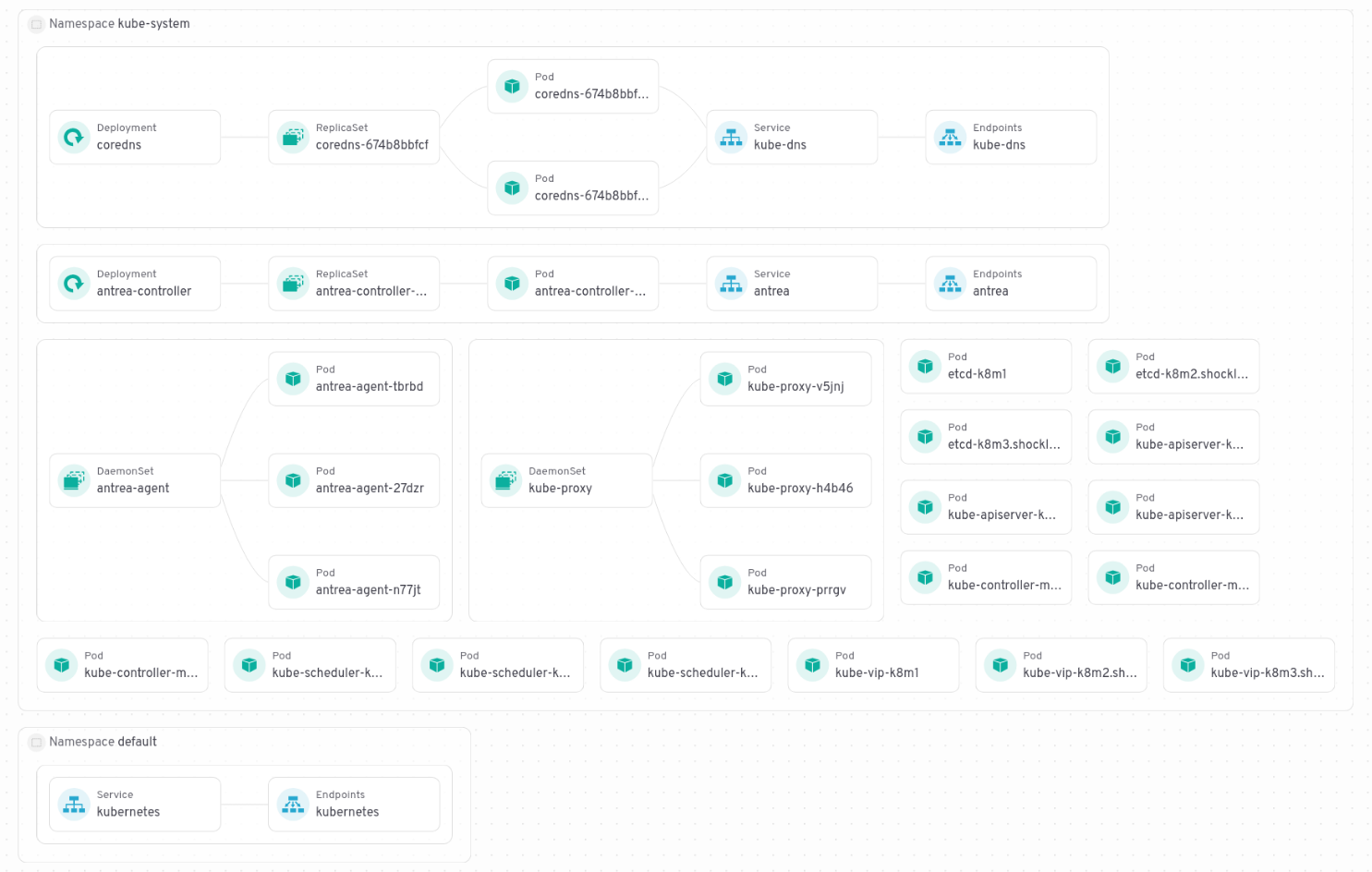Click the kube-vip-k8m1 Pod icon
The image size is (1372, 872).
812,665
